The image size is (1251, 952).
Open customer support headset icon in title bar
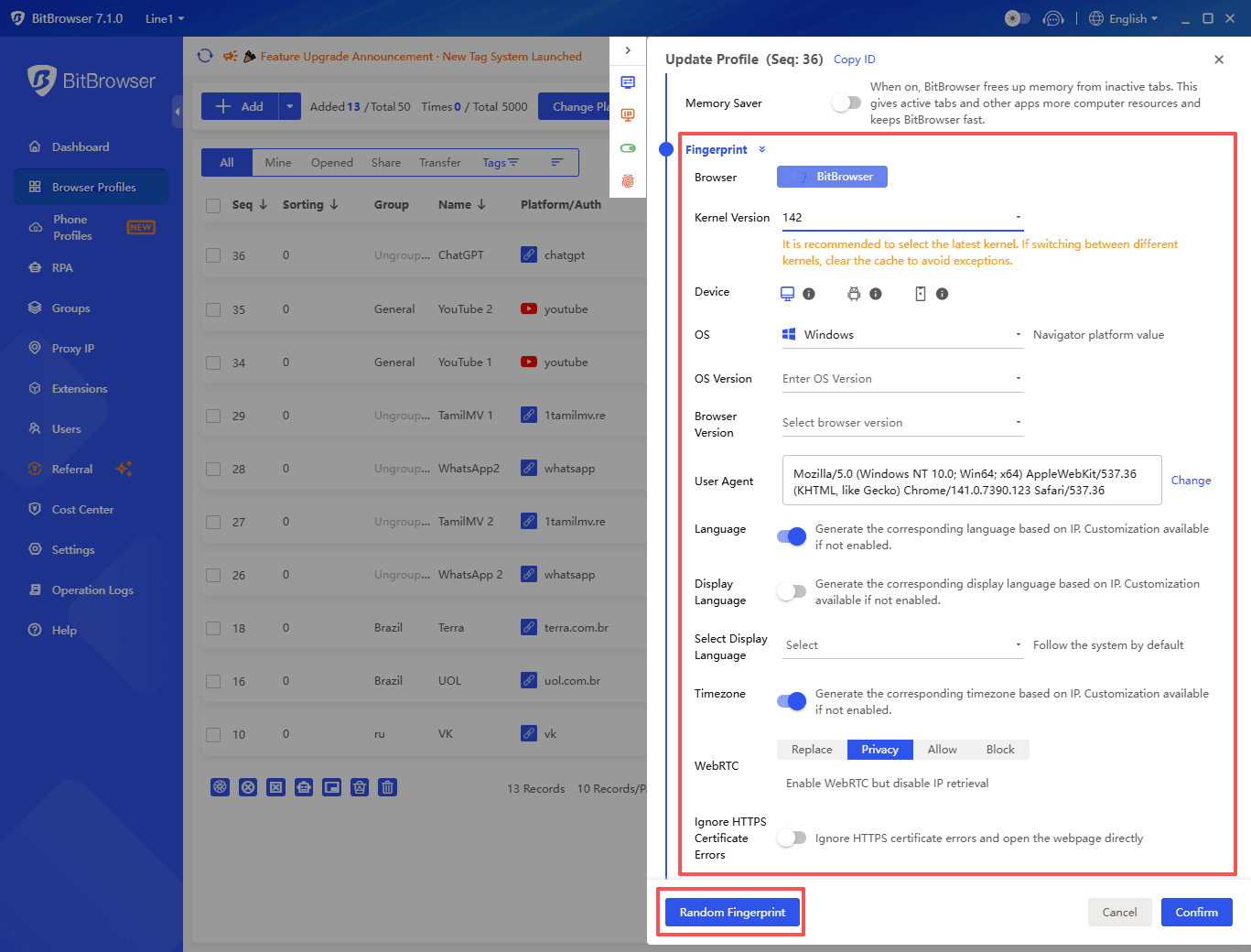tap(1053, 17)
